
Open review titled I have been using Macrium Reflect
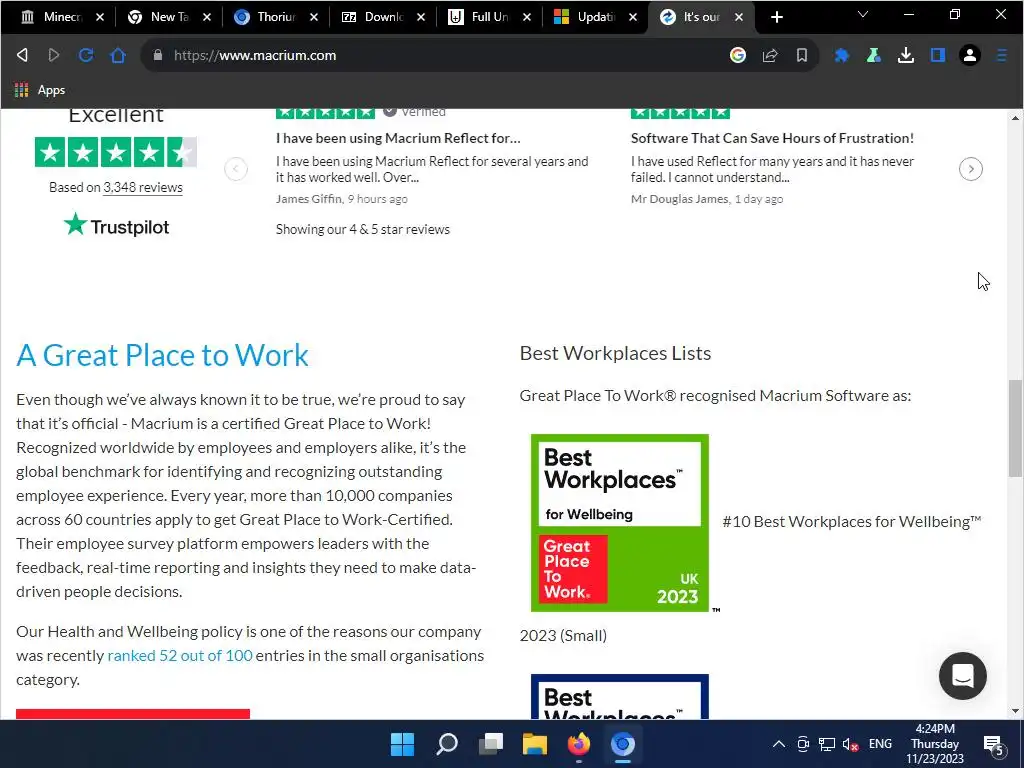click(x=398, y=138)
